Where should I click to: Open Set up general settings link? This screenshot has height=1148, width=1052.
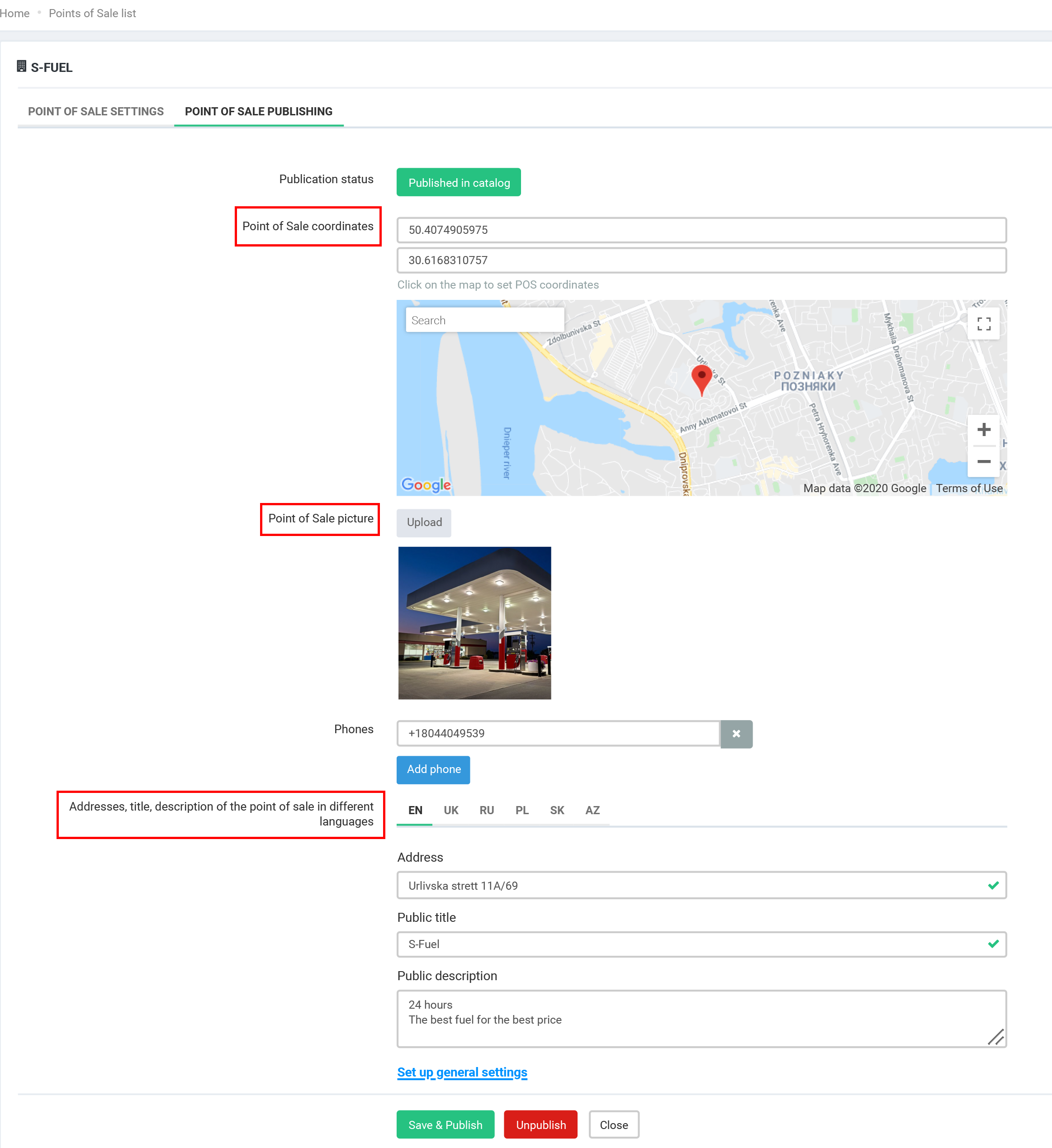[x=462, y=1072]
